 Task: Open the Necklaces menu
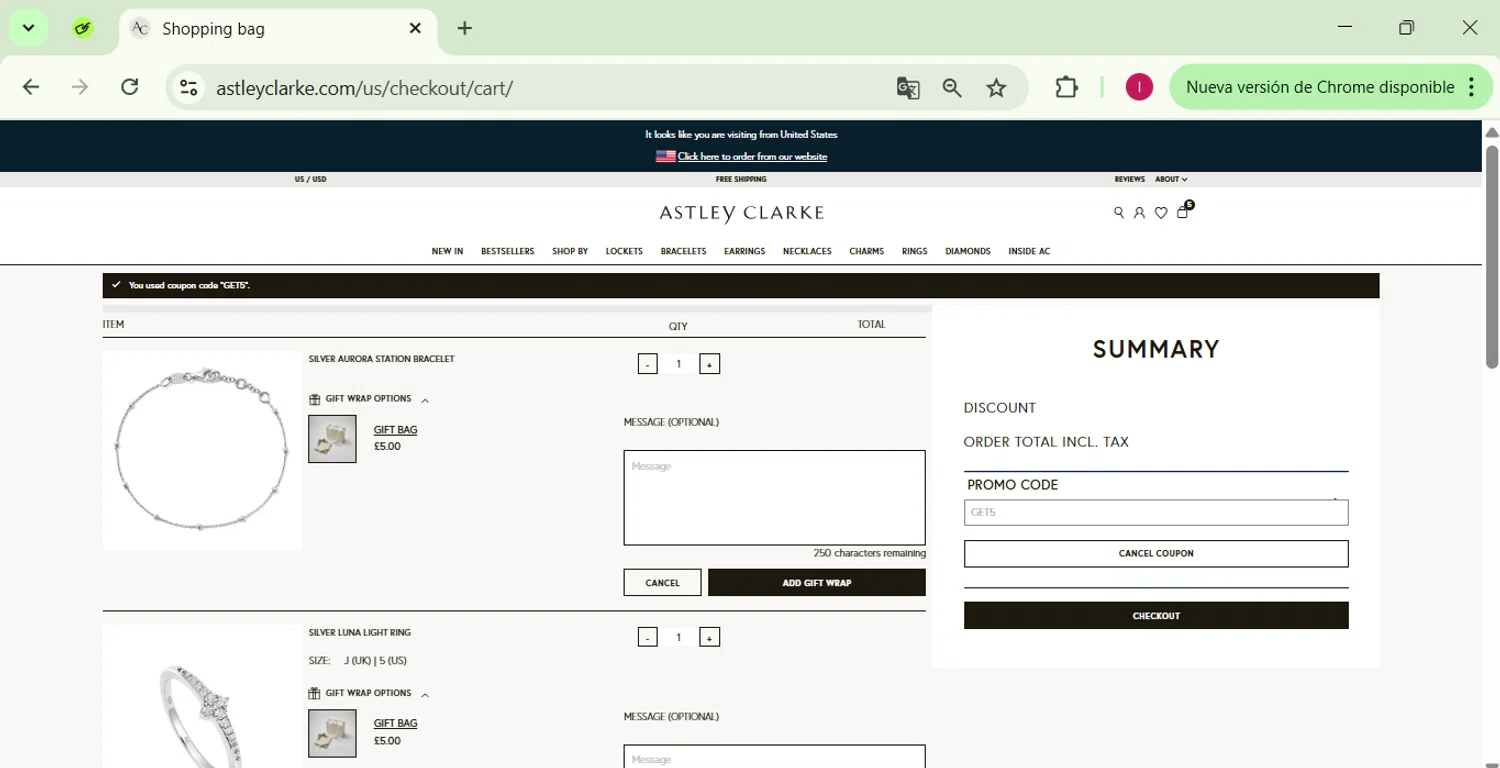pyautogui.click(x=807, y=252)
